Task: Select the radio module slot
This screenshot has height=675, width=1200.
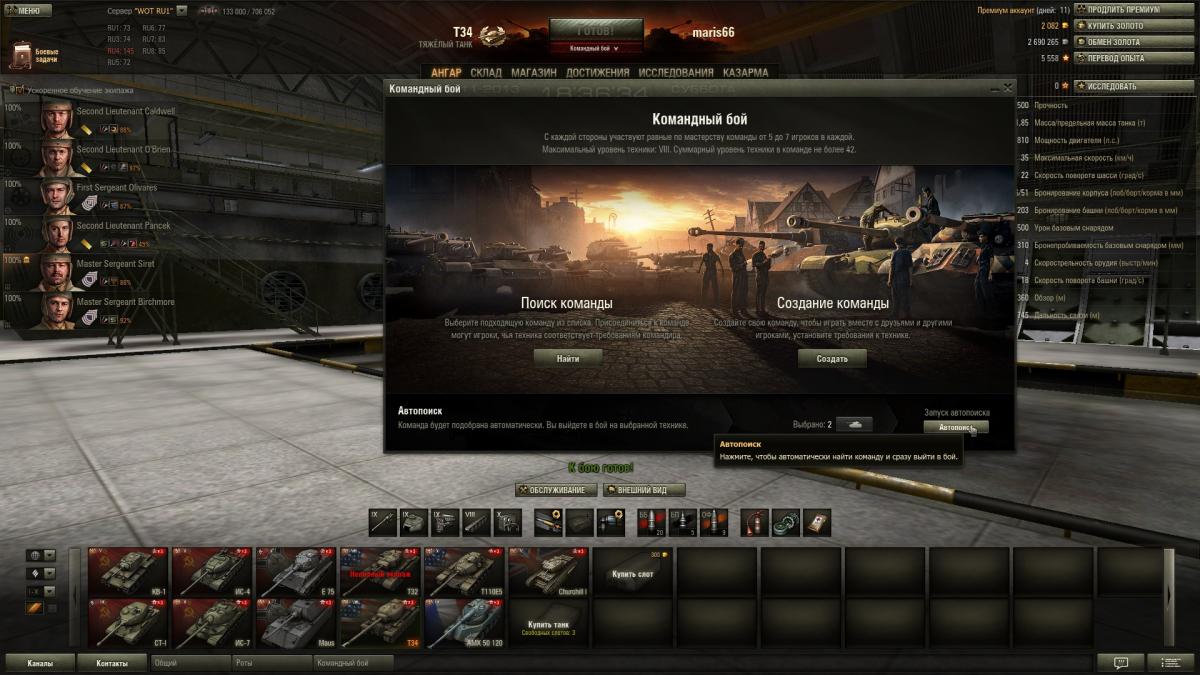Action: (507, 523)
